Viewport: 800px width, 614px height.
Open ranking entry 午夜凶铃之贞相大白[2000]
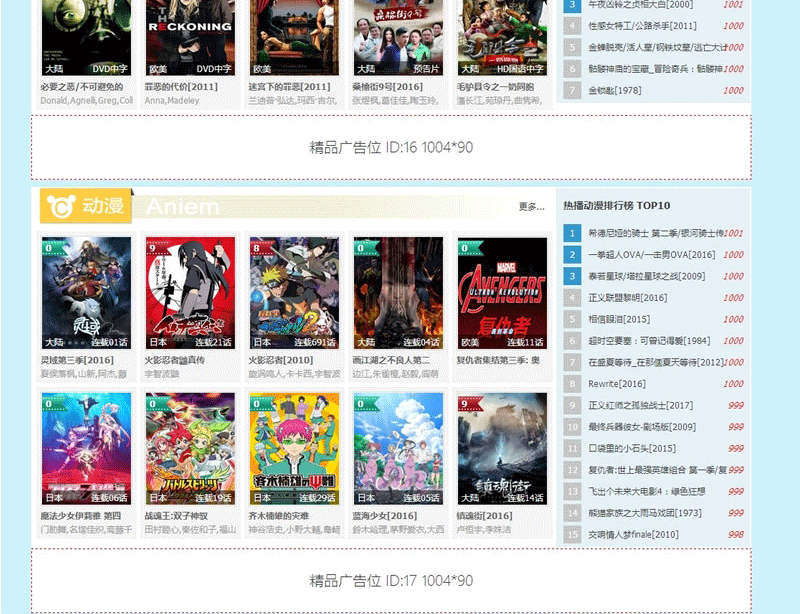pos(641,5)
